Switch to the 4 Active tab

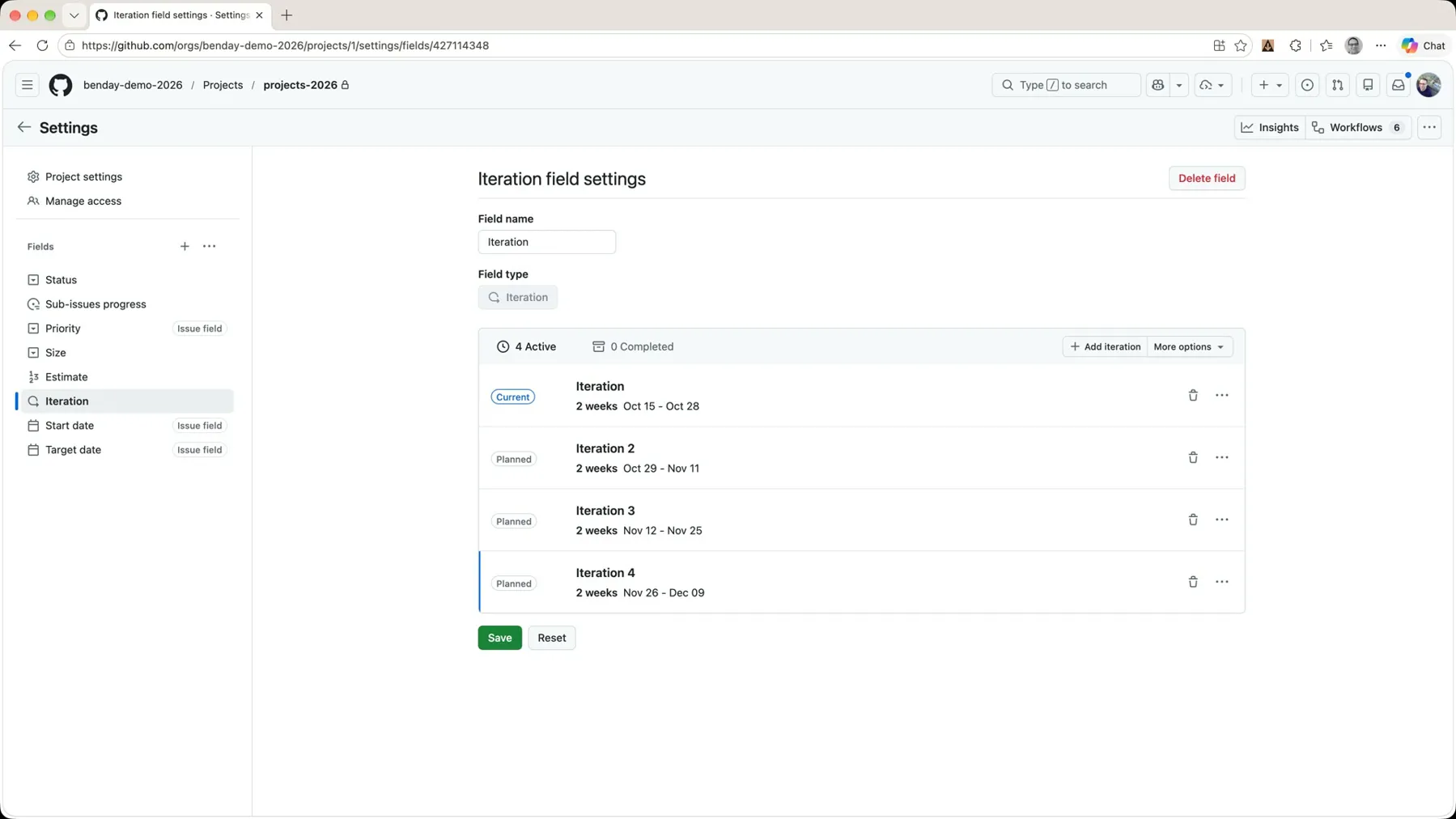(526, 346)
